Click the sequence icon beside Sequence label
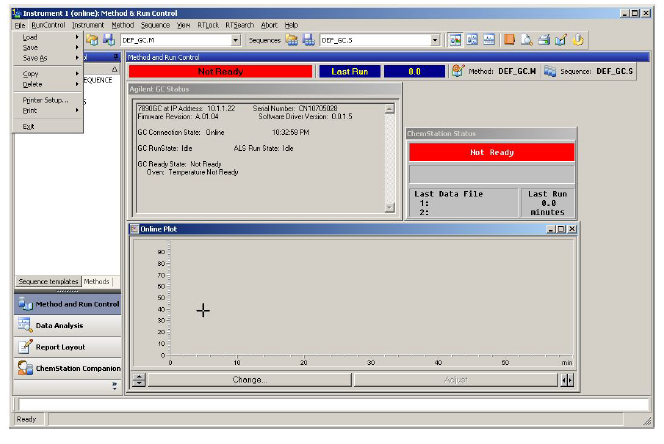The image size is (664, 444). (550, 71)
